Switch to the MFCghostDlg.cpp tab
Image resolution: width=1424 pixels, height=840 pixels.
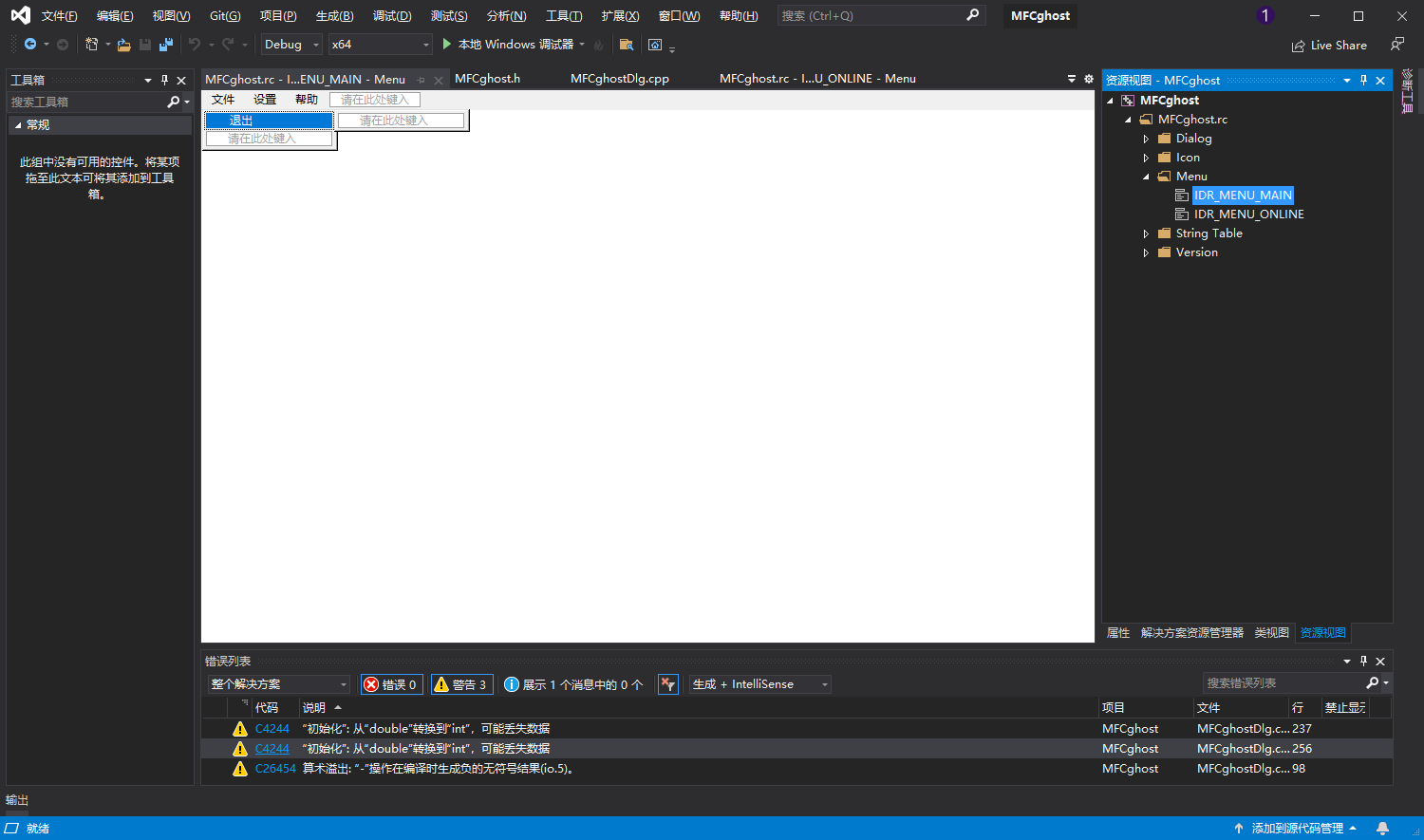click(x=620, y=79)
